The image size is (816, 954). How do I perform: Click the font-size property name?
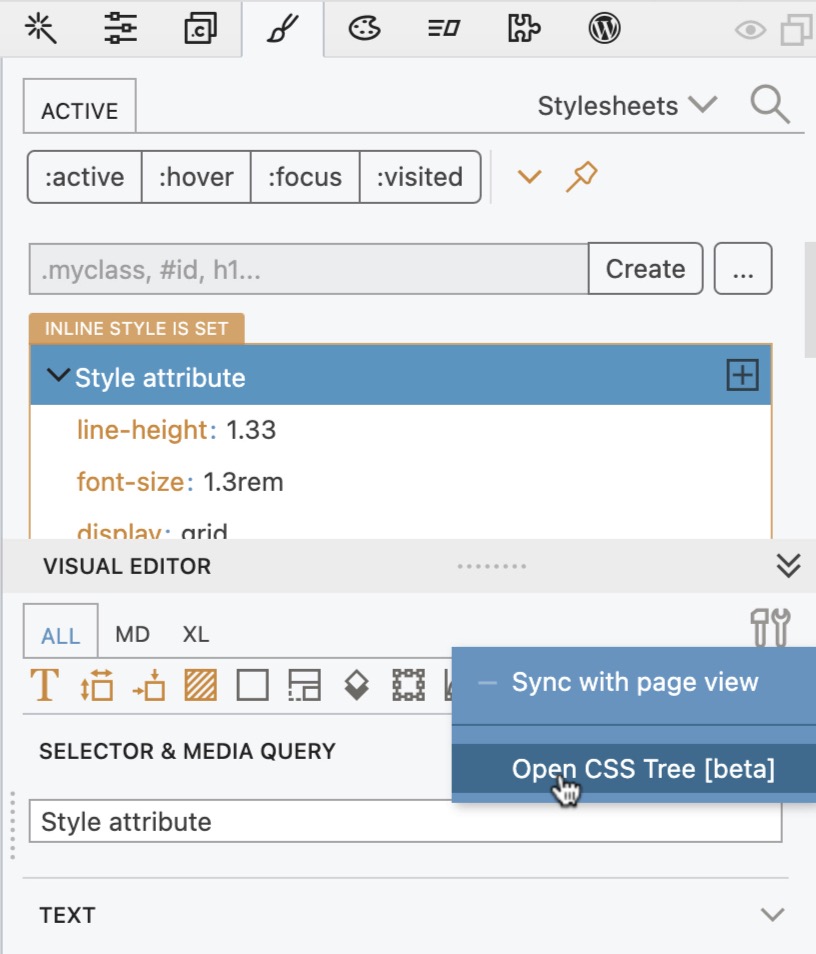pos(130,482)
